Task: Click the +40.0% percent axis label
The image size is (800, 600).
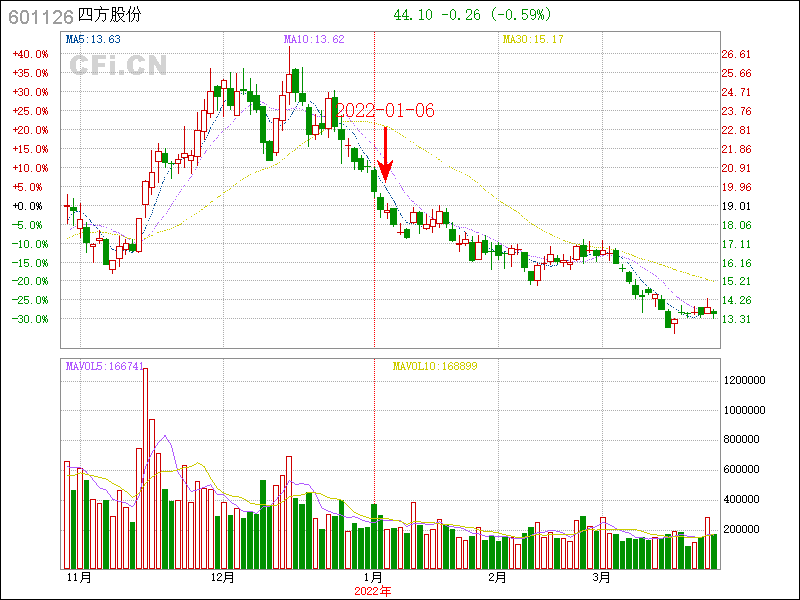Action: pyautogui.click(x=30, y=54)
